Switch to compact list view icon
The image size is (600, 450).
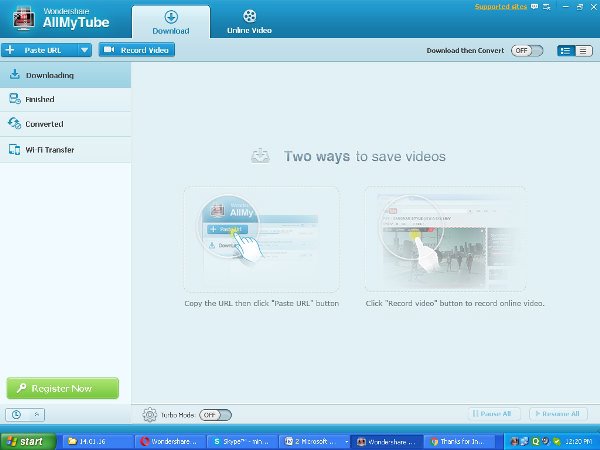tap(583, 51)
